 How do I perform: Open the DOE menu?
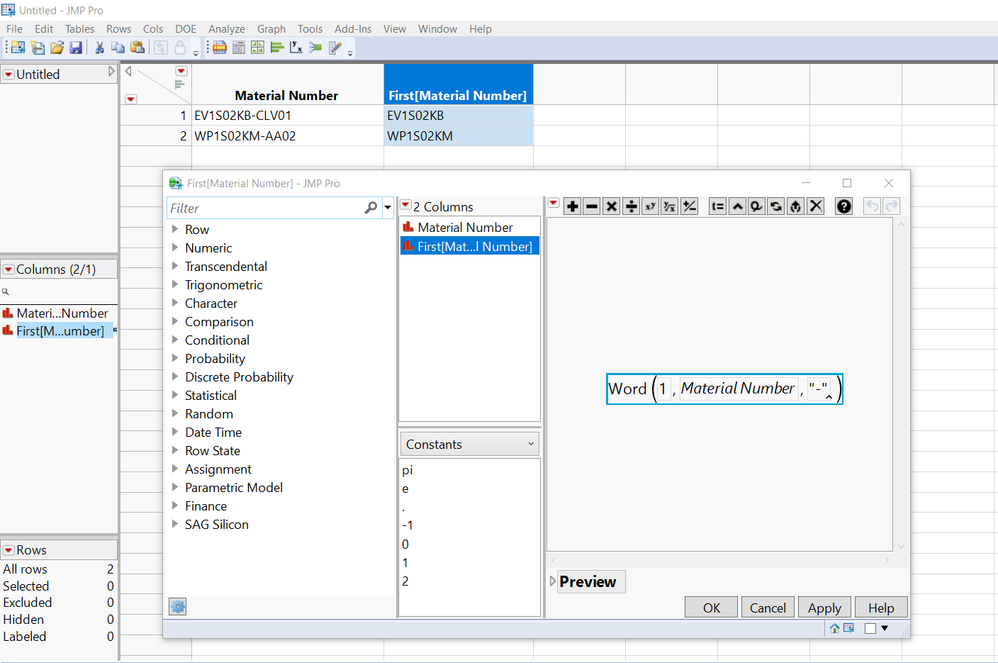point(186,29)
